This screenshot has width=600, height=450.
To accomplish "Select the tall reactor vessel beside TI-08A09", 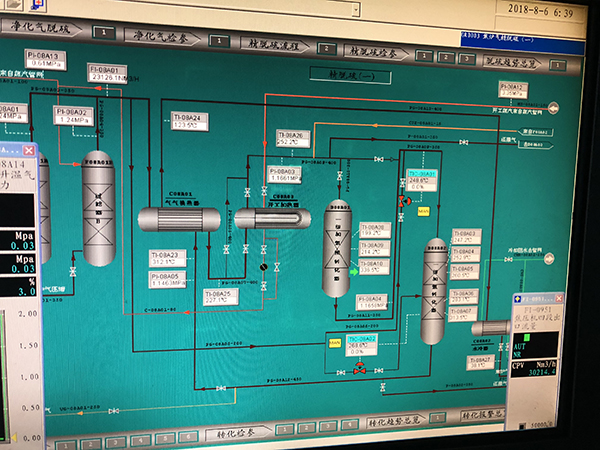I will 338,249.
